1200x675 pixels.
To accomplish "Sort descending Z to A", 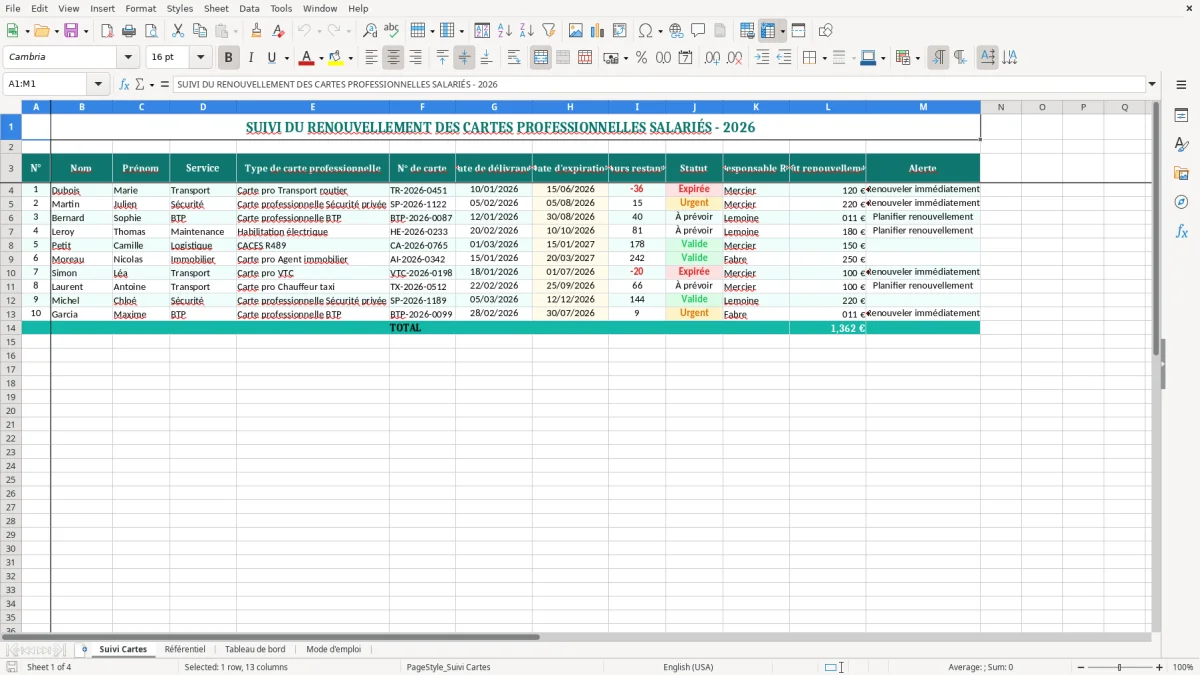I will click(x=527, y=31).
